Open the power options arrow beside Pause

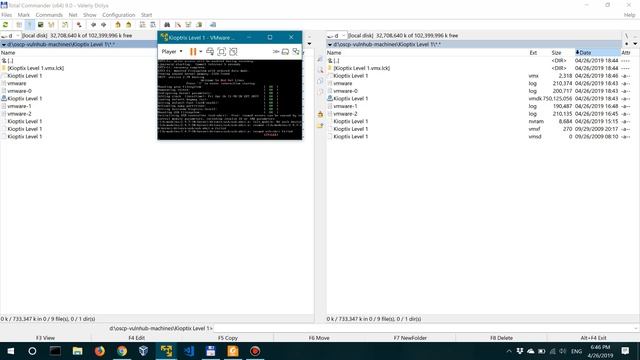pyautogui.click(x=200, y=51)
